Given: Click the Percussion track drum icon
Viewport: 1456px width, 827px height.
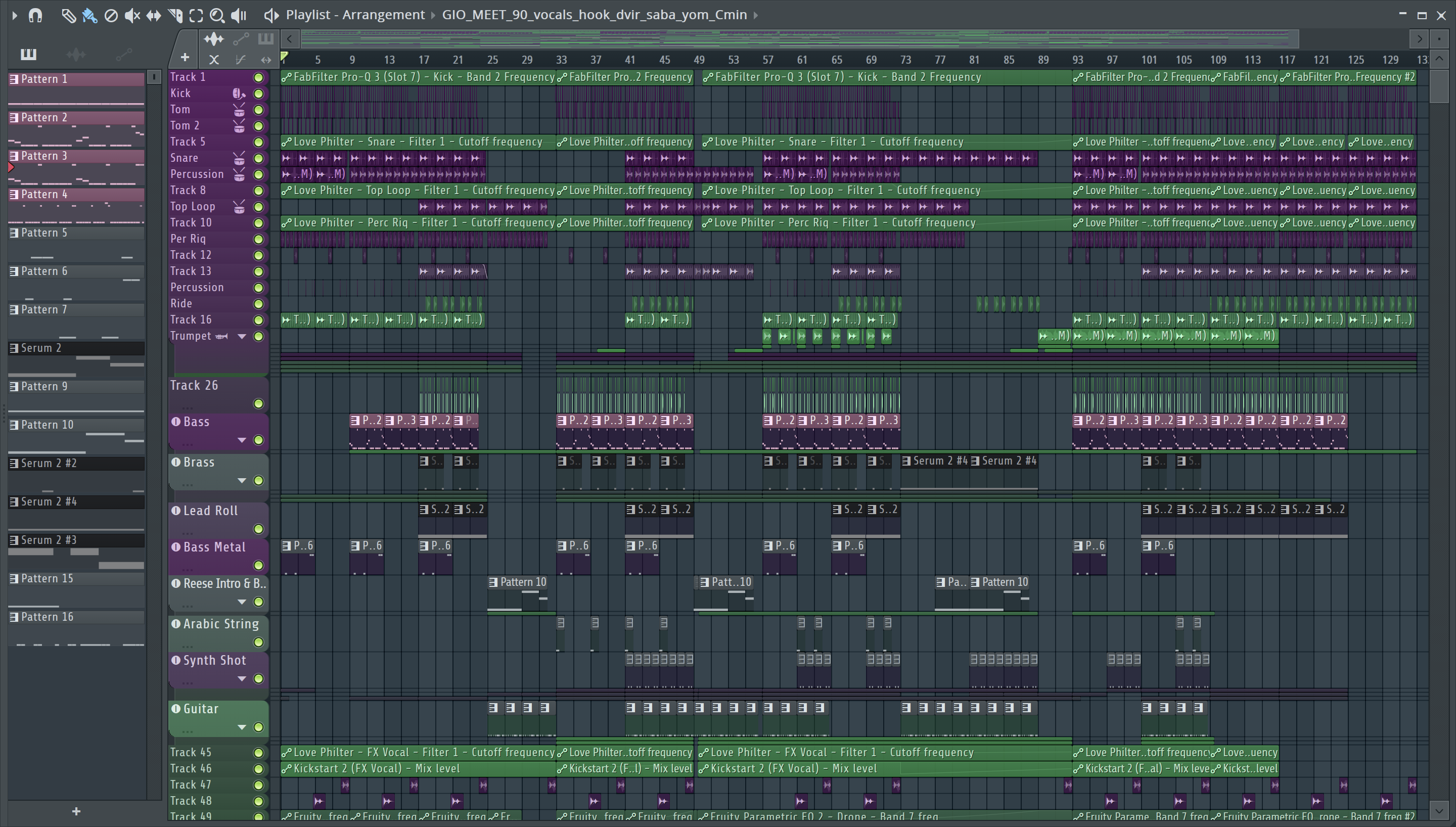Looking at the screenshot, I should pos(239,174).
